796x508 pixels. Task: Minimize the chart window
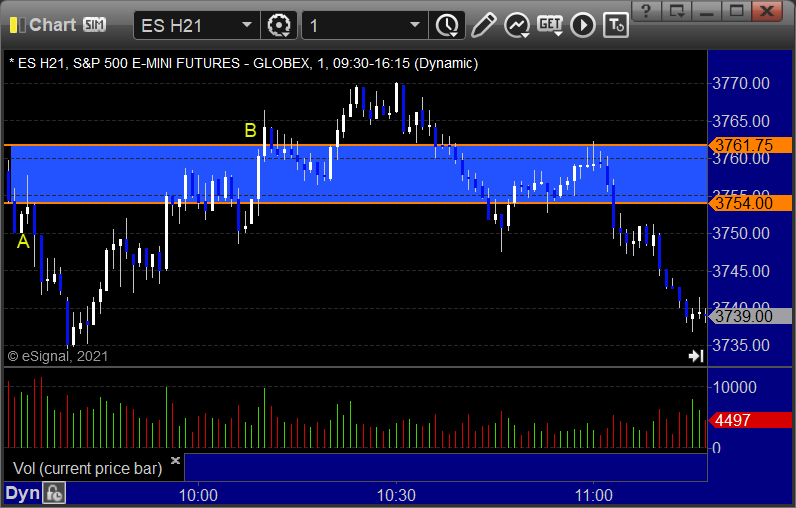(707, 11)
